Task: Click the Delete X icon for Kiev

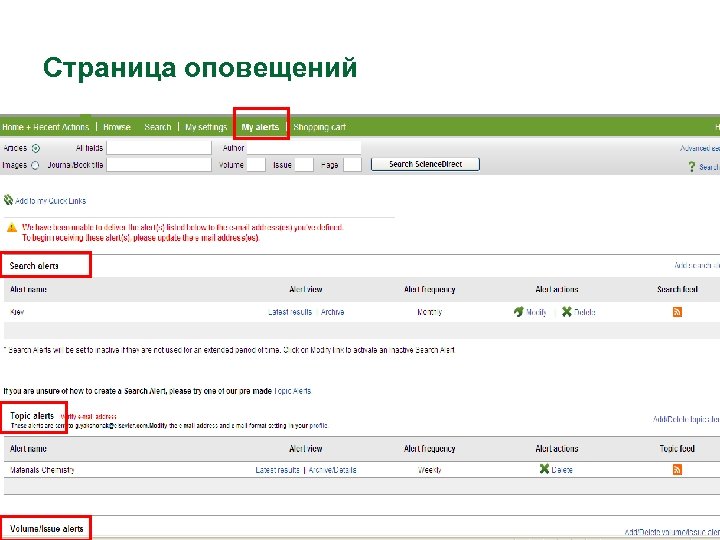Action: 567,312
